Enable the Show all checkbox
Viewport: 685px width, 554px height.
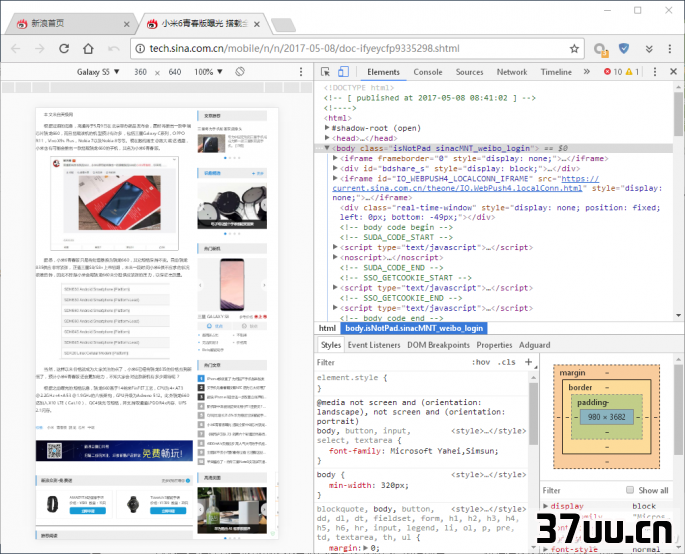coord(630,490)
